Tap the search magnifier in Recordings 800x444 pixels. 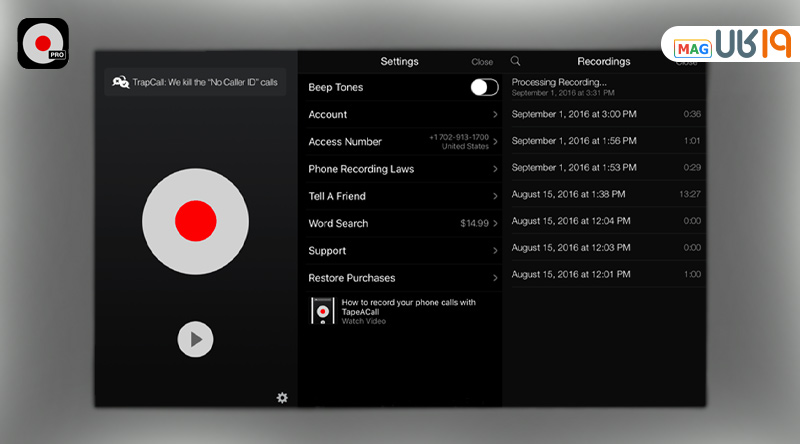[516, 62]
